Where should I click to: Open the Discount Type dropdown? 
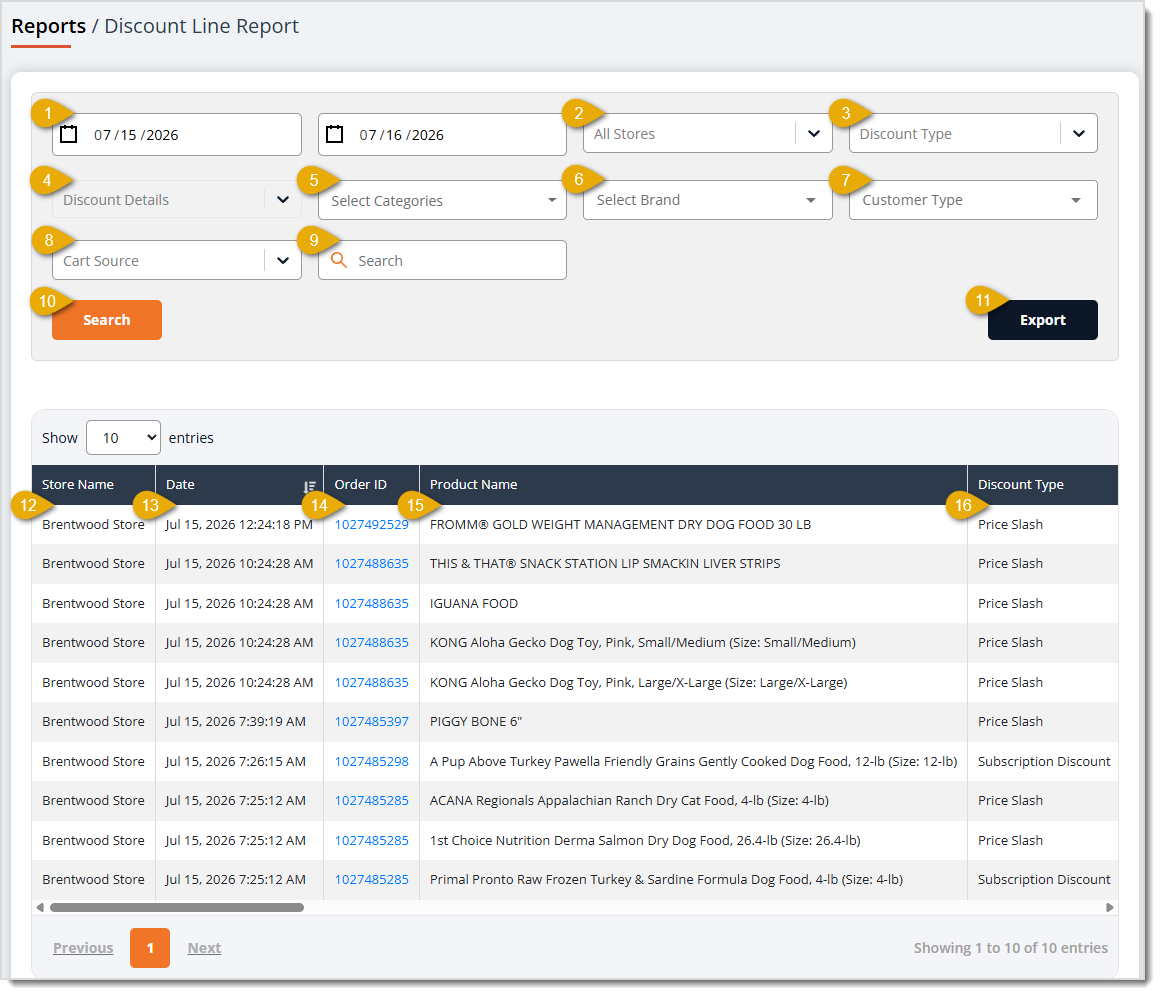pos(972,133)
